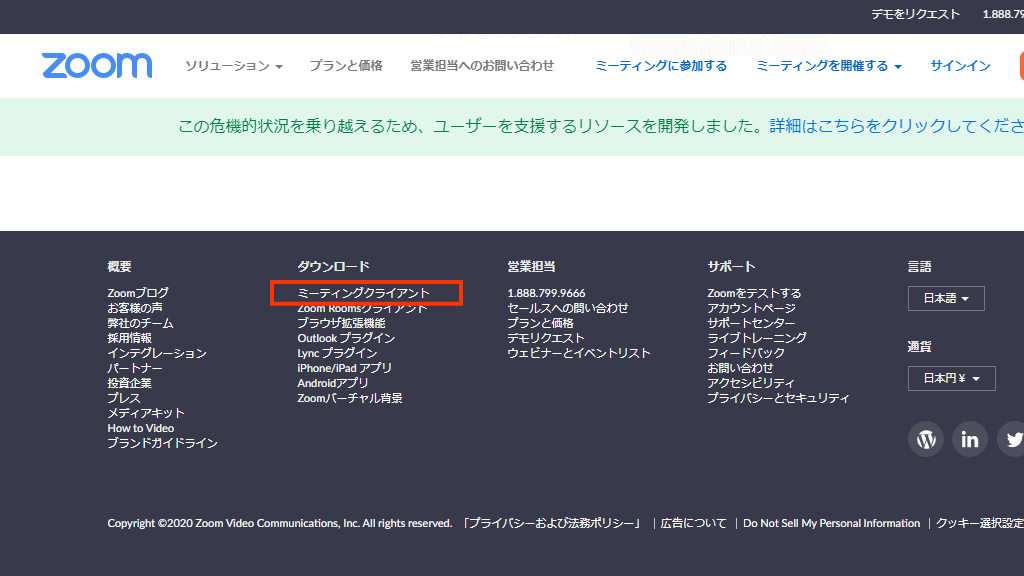Expand the ソリューション dropdown menu

233,66
